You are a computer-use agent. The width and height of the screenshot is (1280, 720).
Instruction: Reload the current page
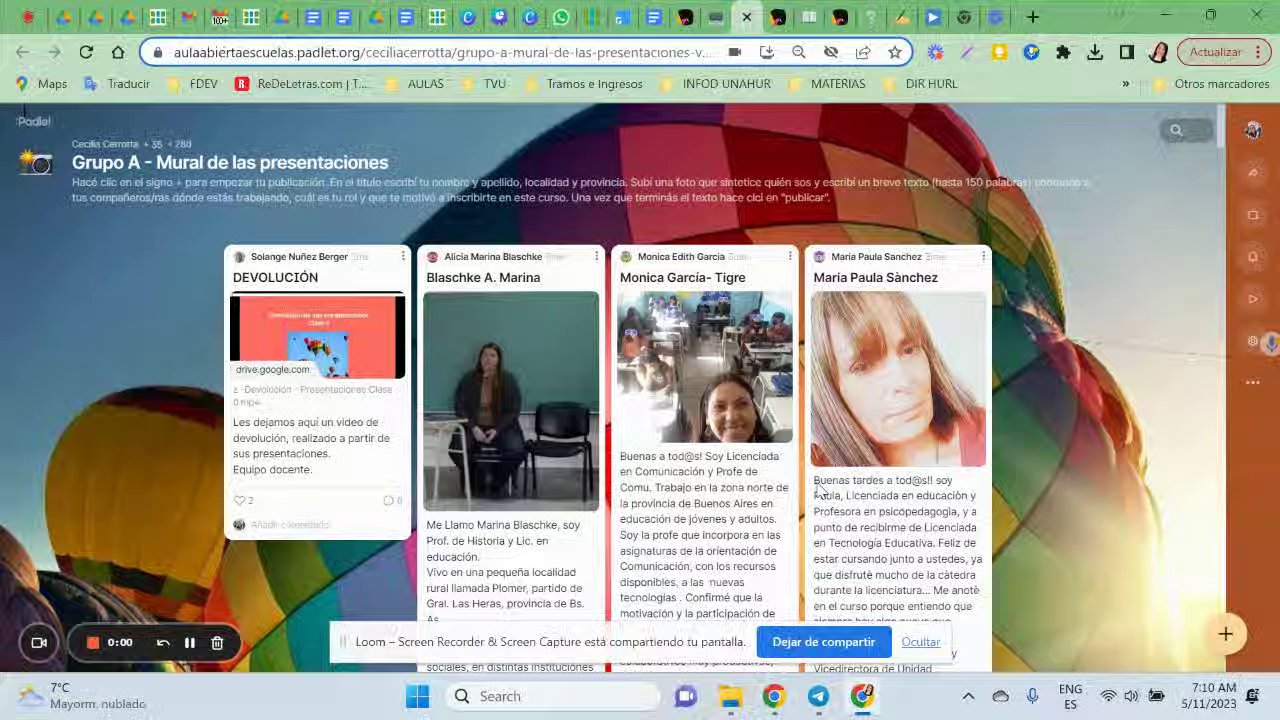point(86,52)
